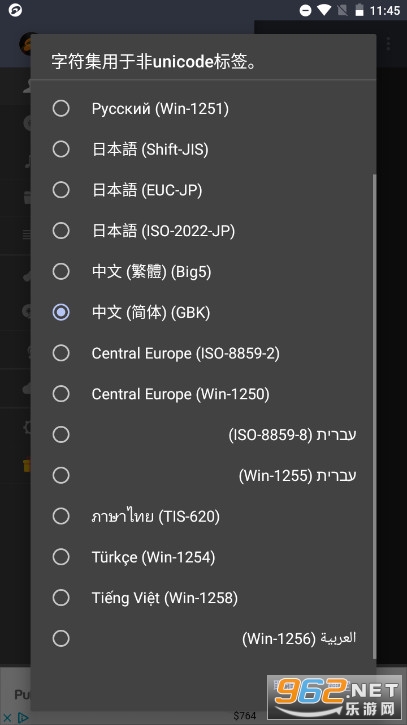The image size is (407, 725).
Task: Tap the ad info triangle icon
Action: pyautogui.click(x=22, y=717)
